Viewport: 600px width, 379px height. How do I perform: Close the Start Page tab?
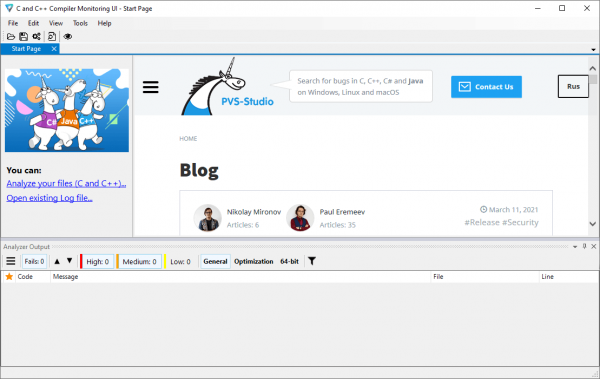54,49
